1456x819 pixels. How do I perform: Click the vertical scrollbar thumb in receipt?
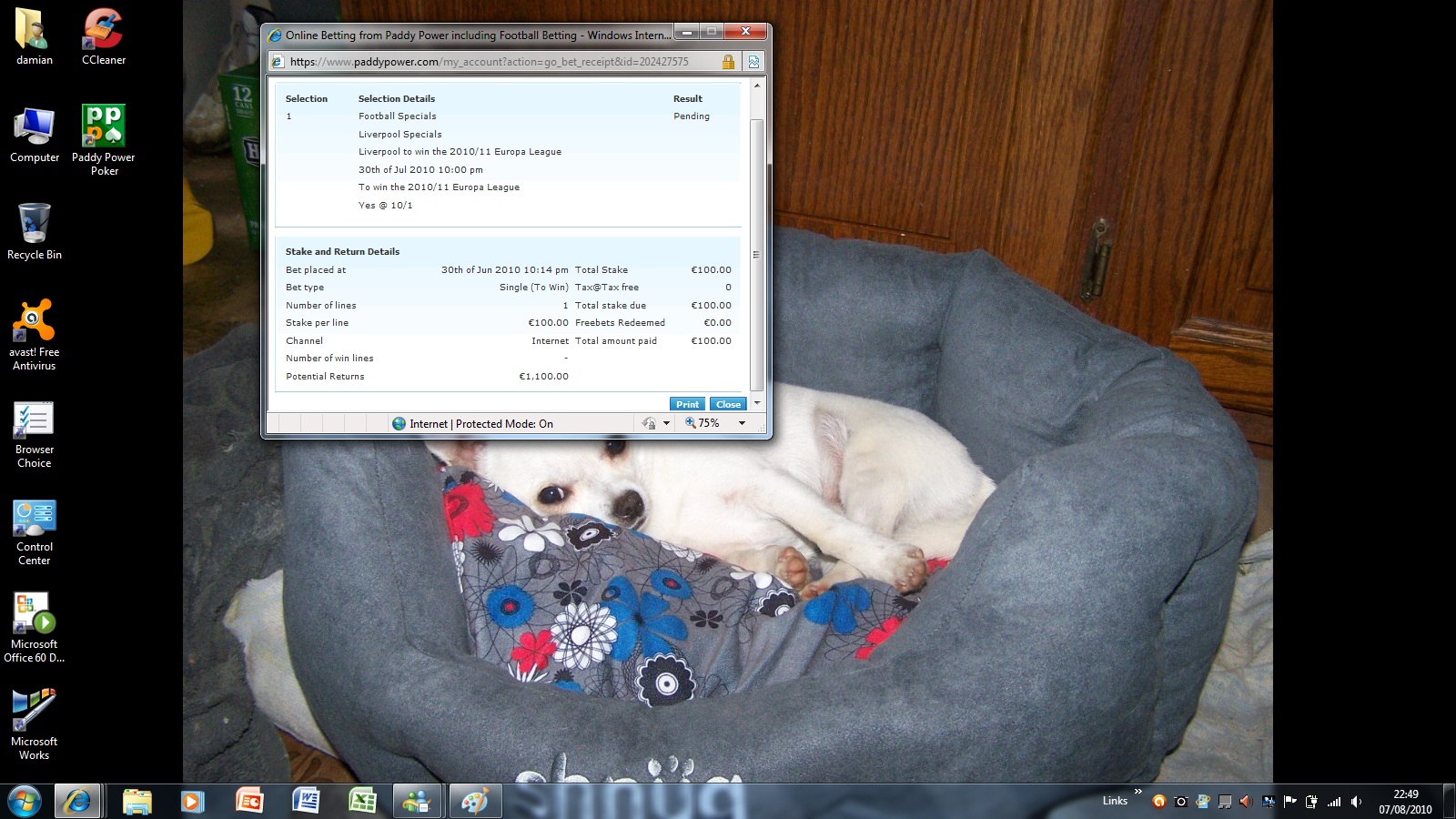(x=756, y=255)
